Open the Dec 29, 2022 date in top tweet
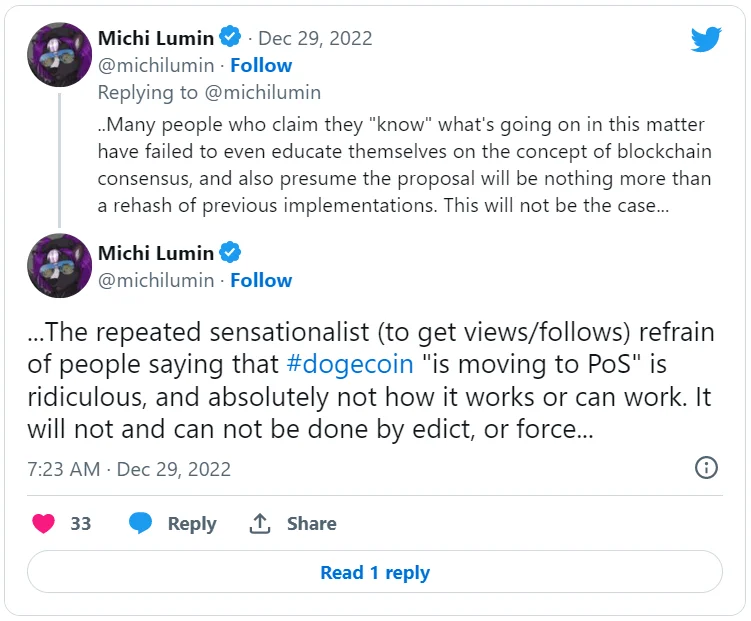The height and width of the screenshot is (621, 751). [x=315, y=38]
